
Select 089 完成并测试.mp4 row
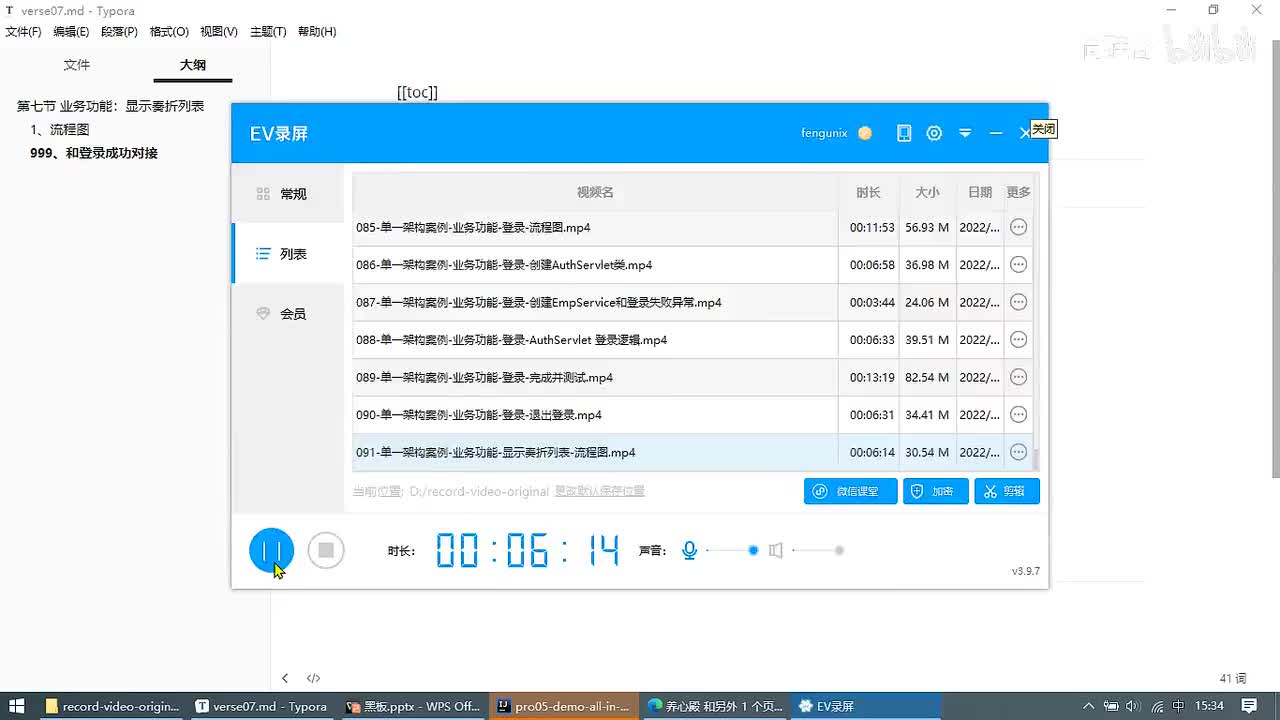[692, 377]
